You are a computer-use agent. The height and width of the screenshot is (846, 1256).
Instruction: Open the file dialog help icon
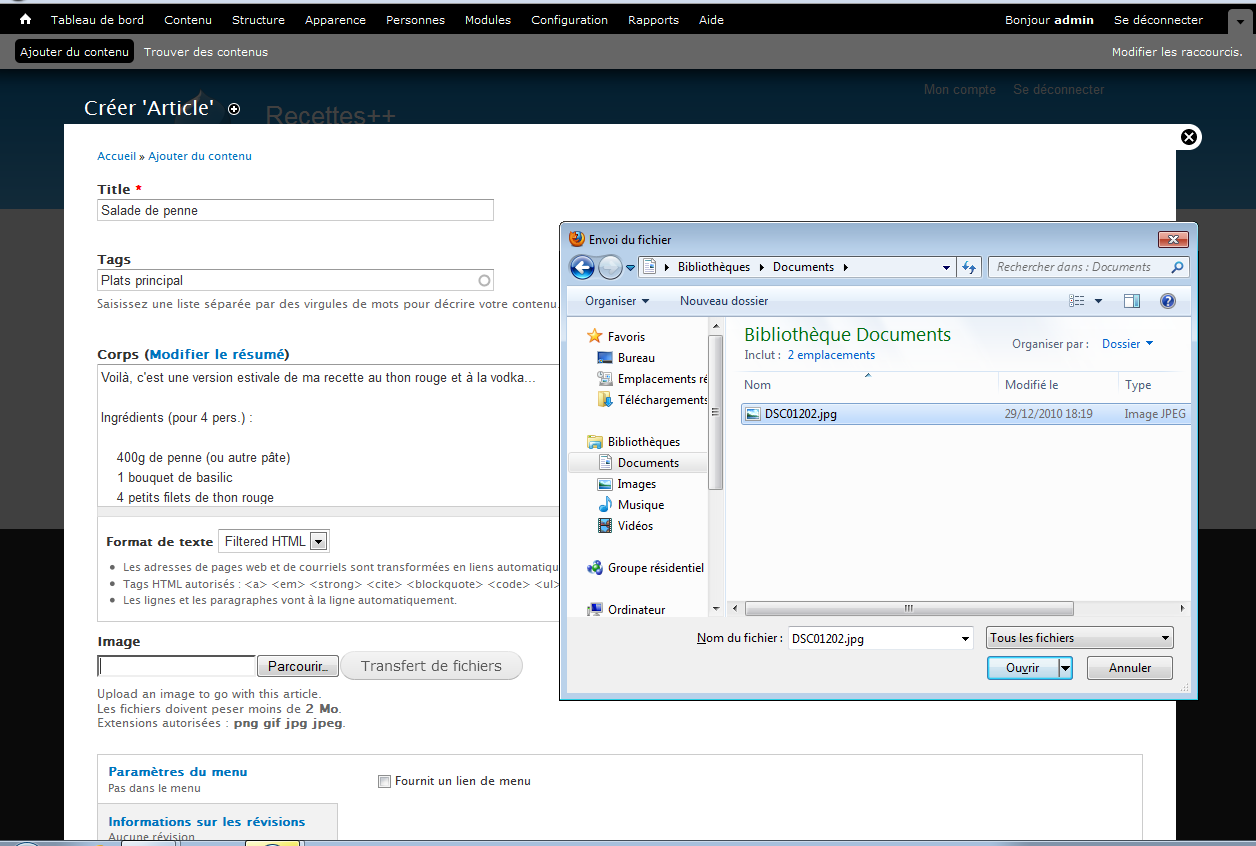[1167, 301]
